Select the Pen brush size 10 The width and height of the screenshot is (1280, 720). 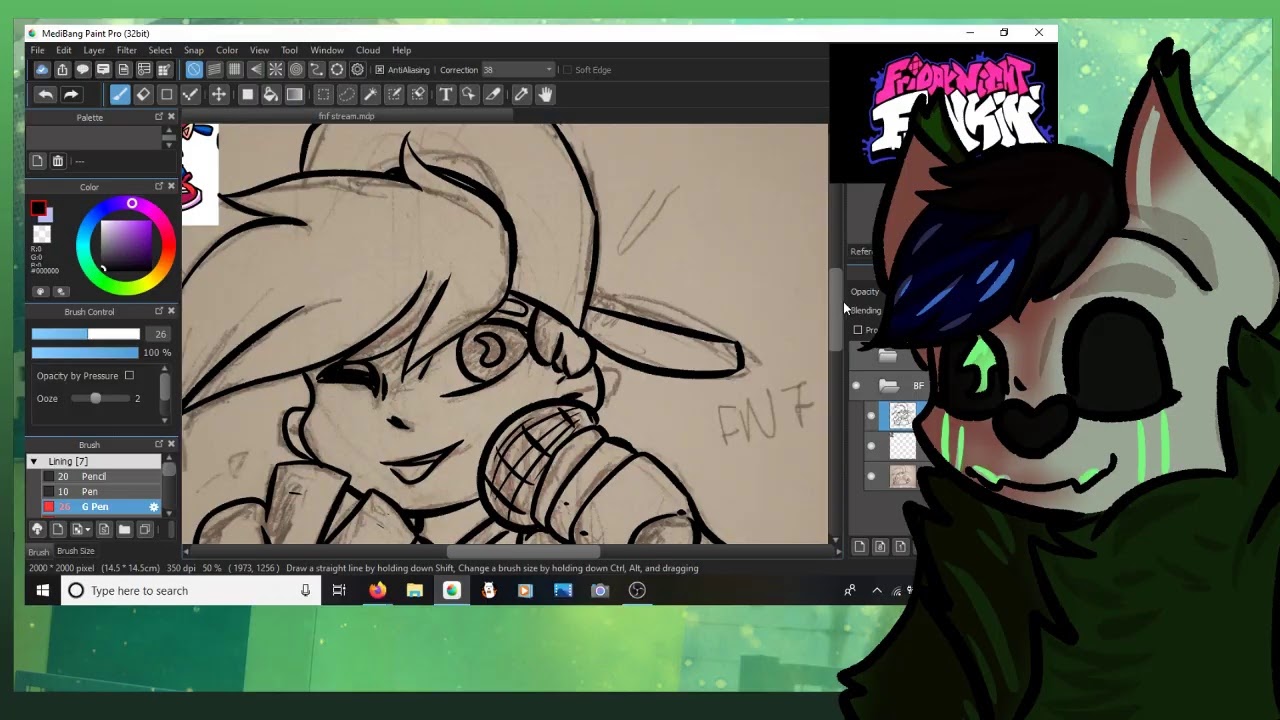pyautogui.click(x=90, y=492)
